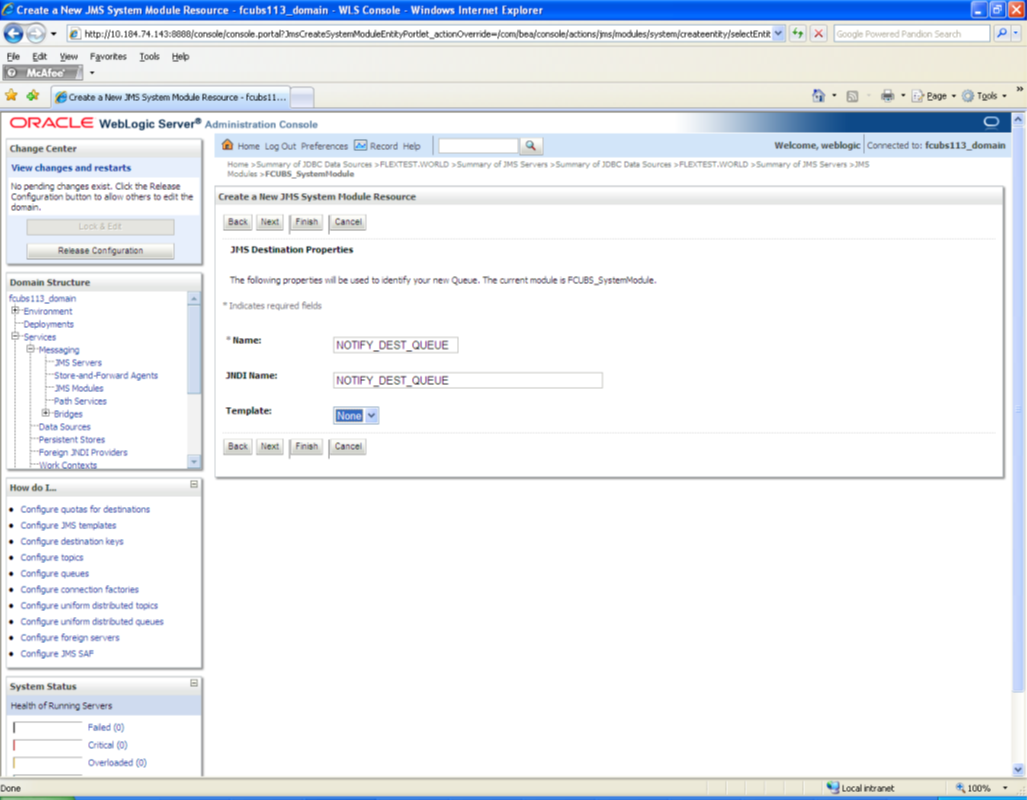Click the console search magnifier button
This screenshot has height=800, width=1027.
[x=531, y=145]
